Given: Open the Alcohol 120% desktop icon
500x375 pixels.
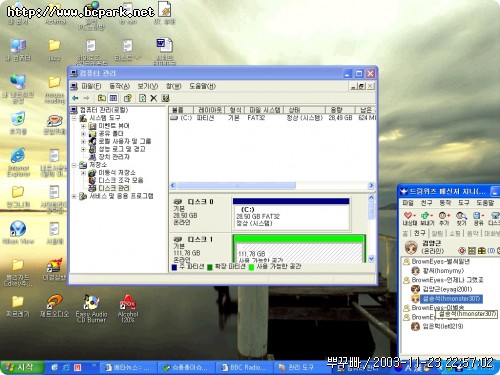Looking at the screenshot, I should coord(128,309).
